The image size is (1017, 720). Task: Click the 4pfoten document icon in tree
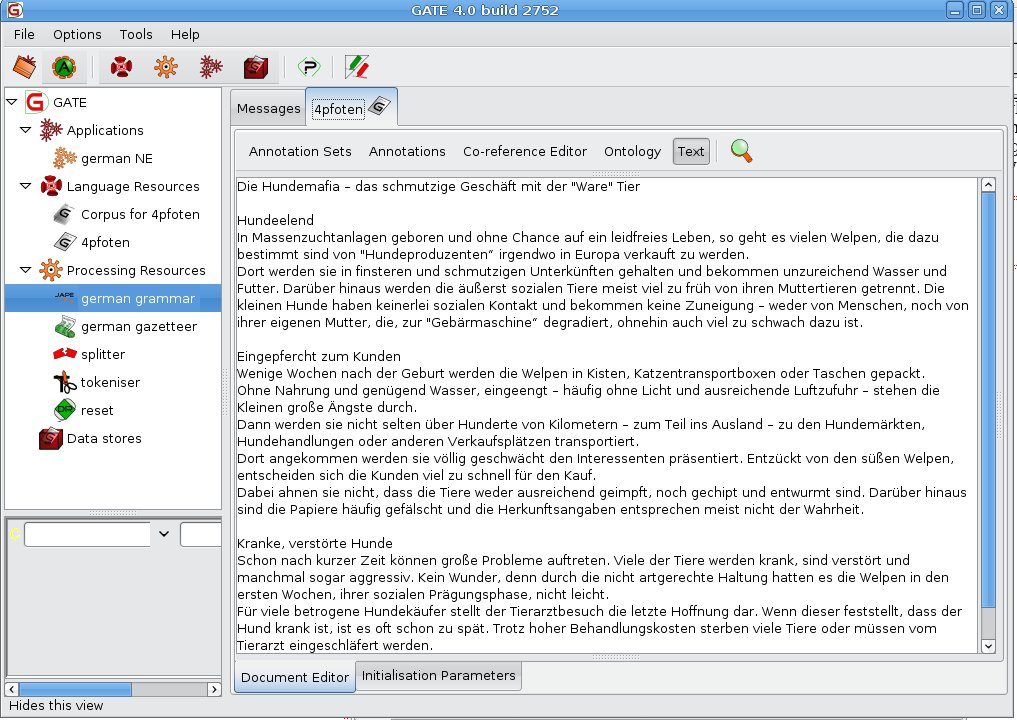65,242
